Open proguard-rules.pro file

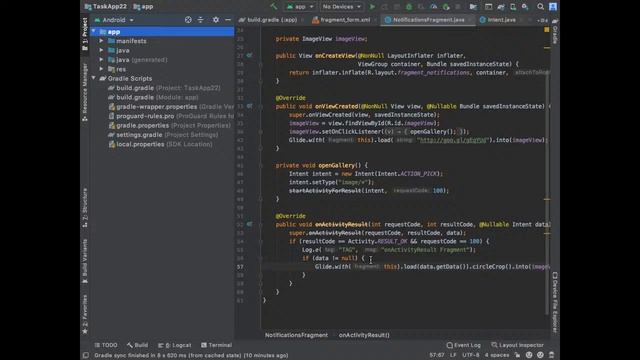point(171,116)
